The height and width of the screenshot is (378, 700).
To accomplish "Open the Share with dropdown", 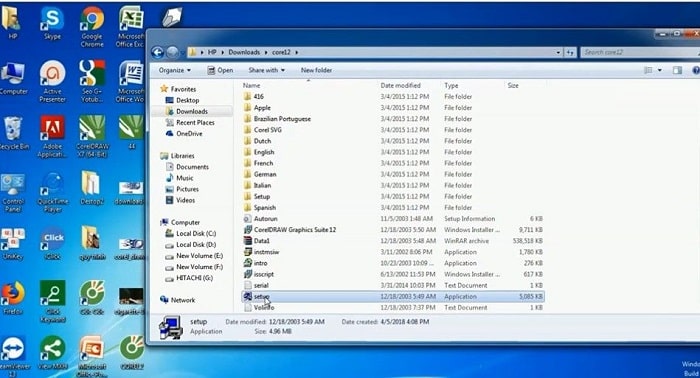I will tap(267, 70).
